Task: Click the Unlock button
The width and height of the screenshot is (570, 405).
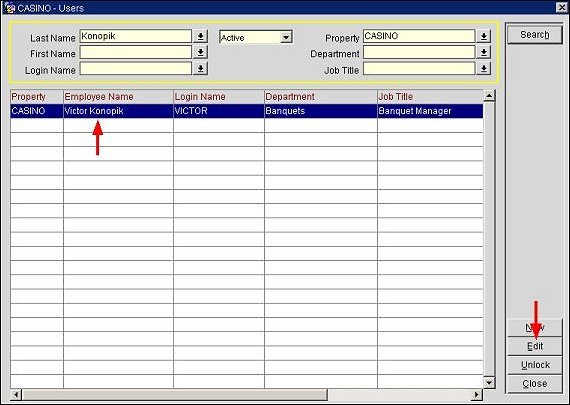Action: coord(534,365)
